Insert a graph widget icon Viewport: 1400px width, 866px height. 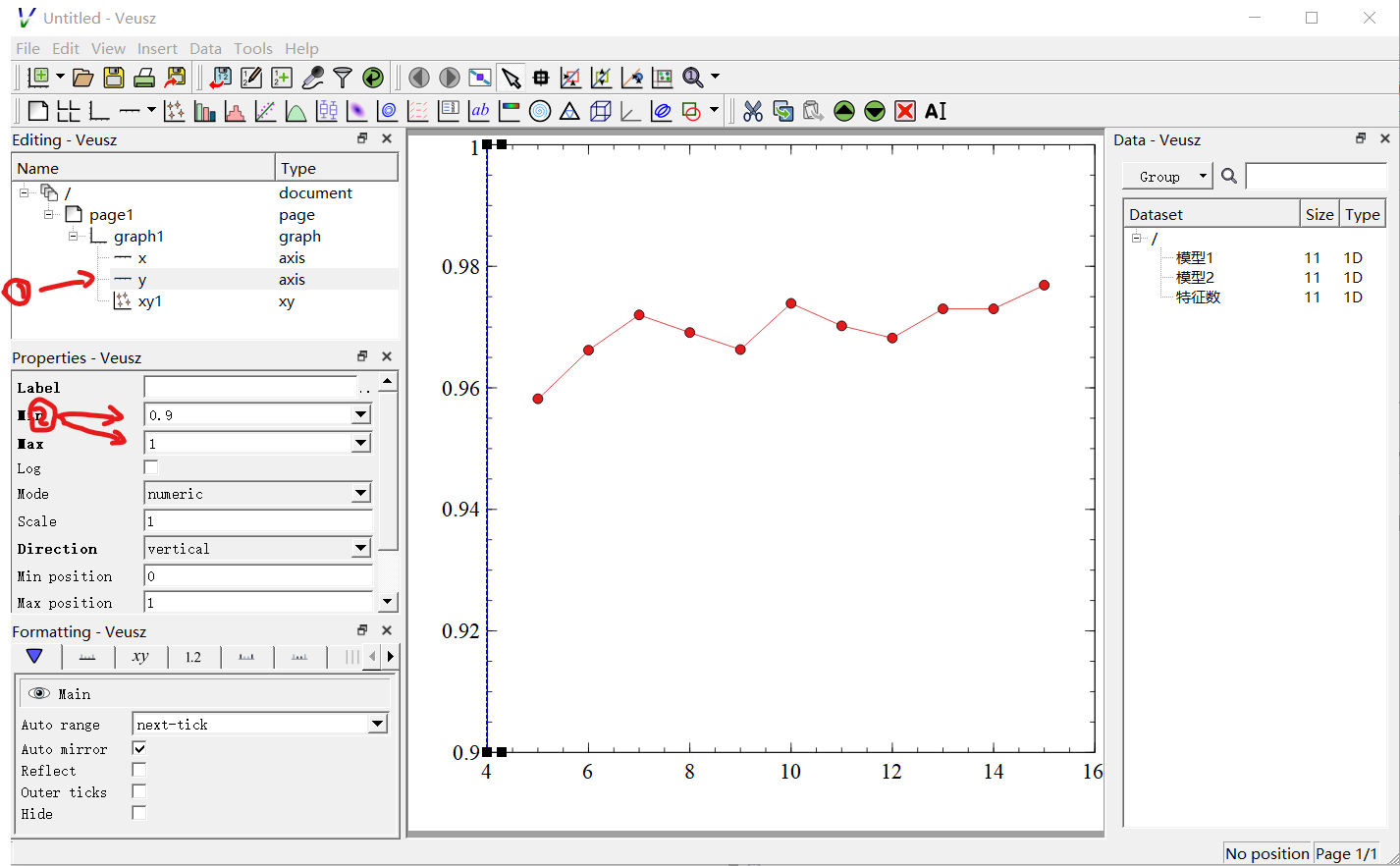(99, 111)
